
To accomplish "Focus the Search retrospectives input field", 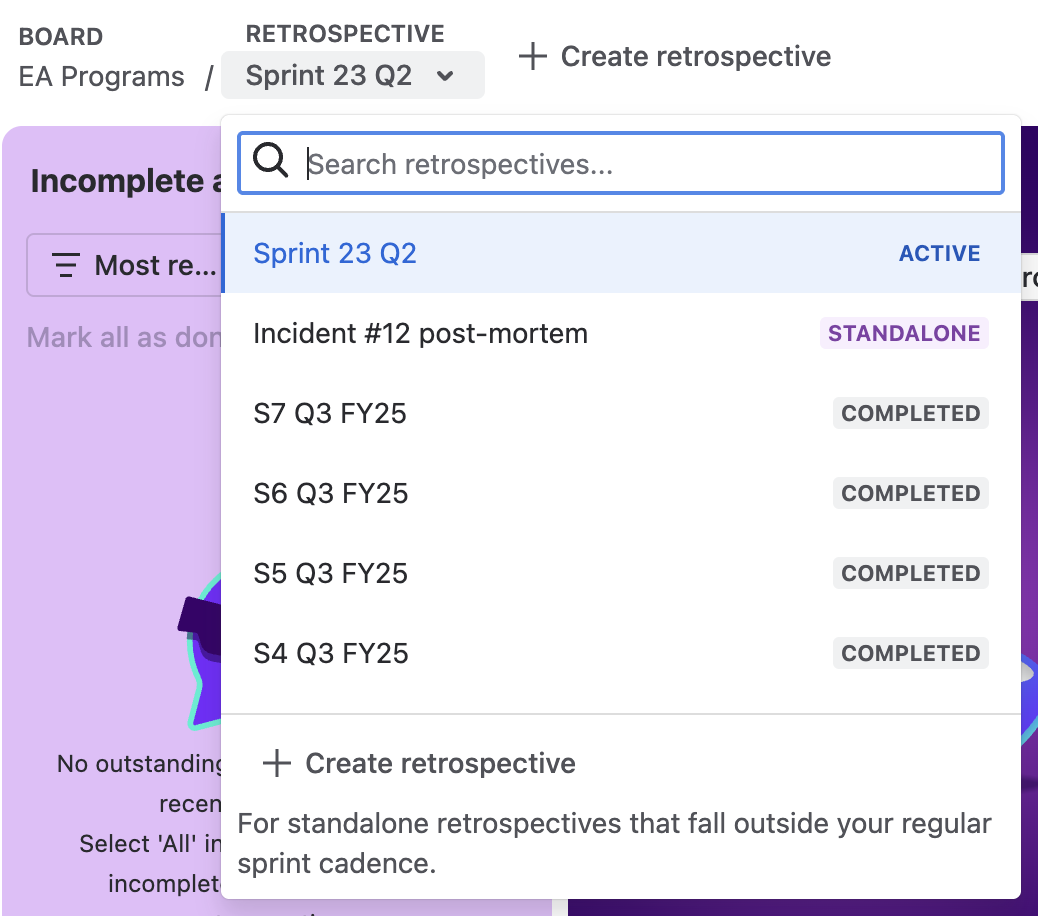I will (x=621, y=163).
